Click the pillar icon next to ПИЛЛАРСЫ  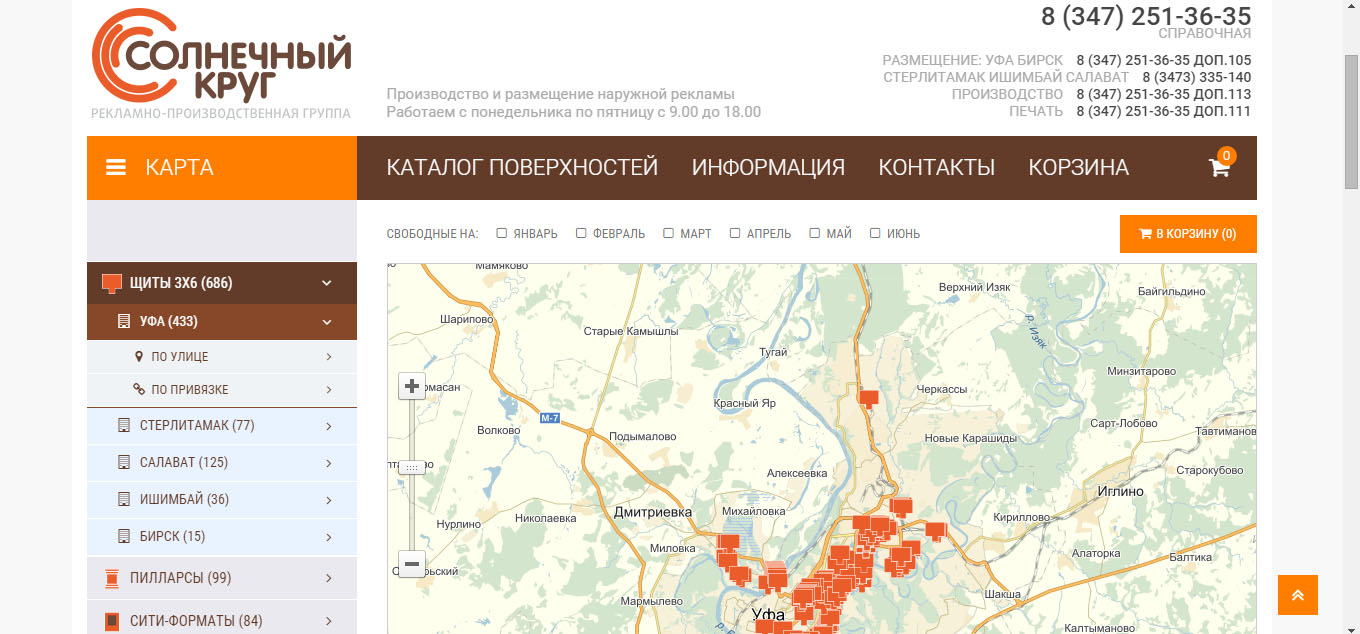112,578
